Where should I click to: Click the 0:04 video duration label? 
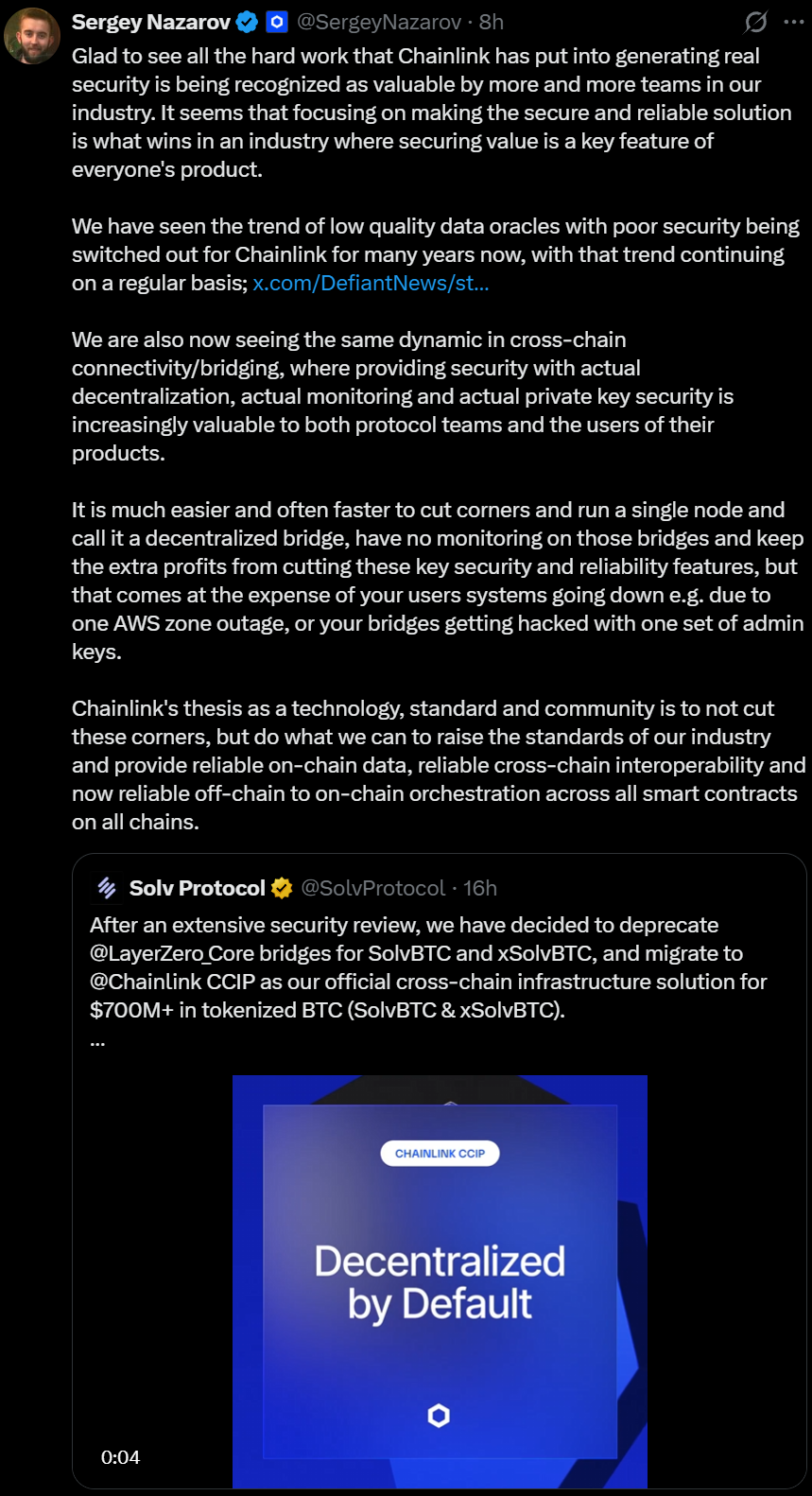coord(121,1457)
